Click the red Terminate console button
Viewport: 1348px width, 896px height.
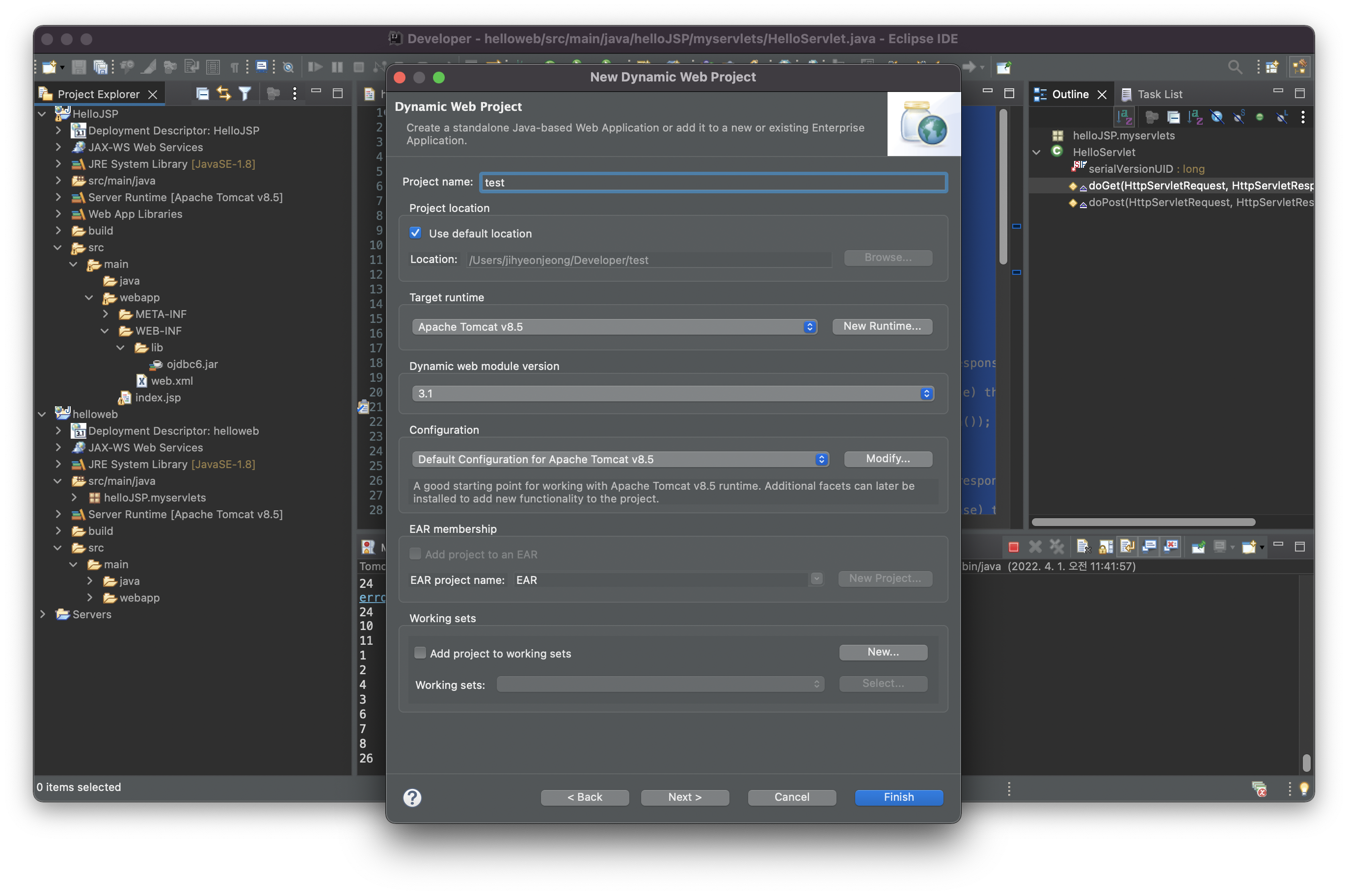pyautogui.click(x=1013, y=547)
